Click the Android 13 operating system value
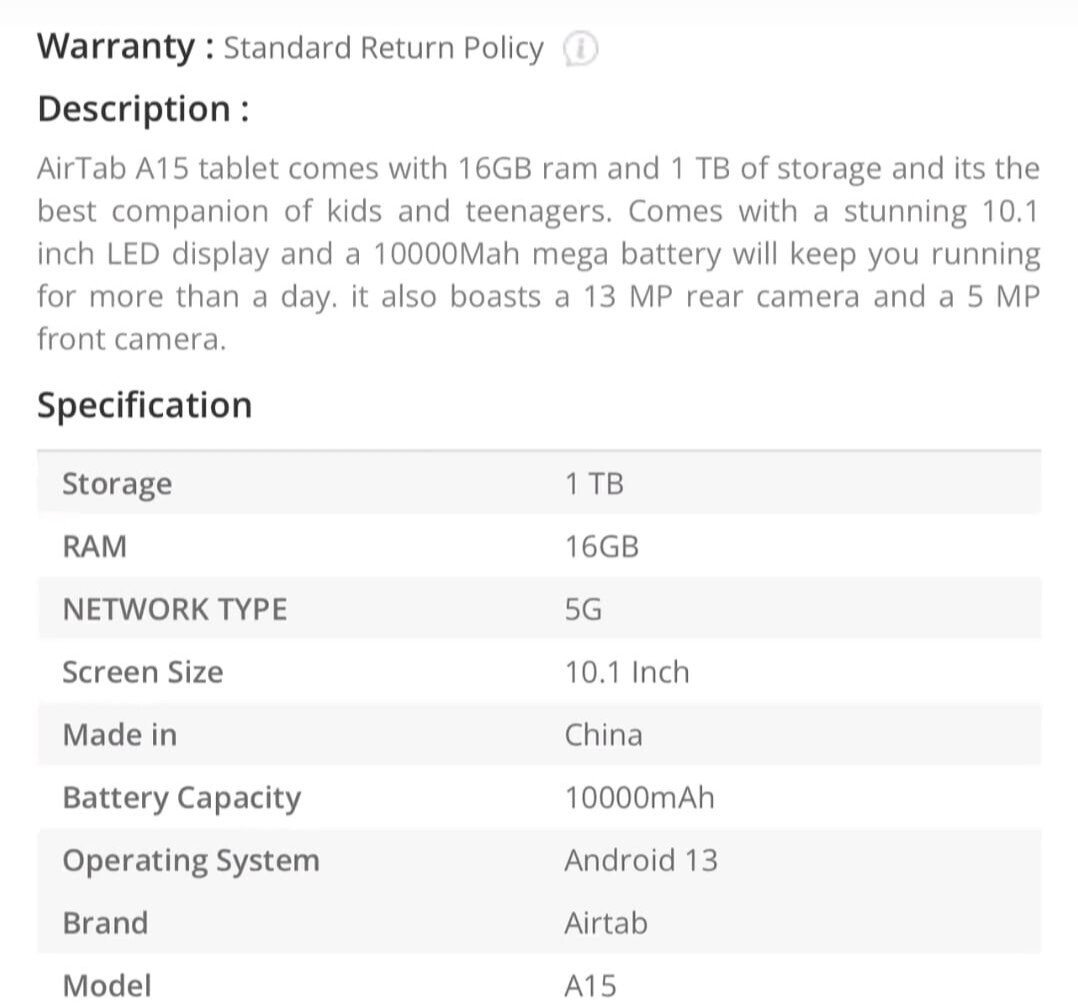This screenshot has height=1004, width=1078. point(641,860)
